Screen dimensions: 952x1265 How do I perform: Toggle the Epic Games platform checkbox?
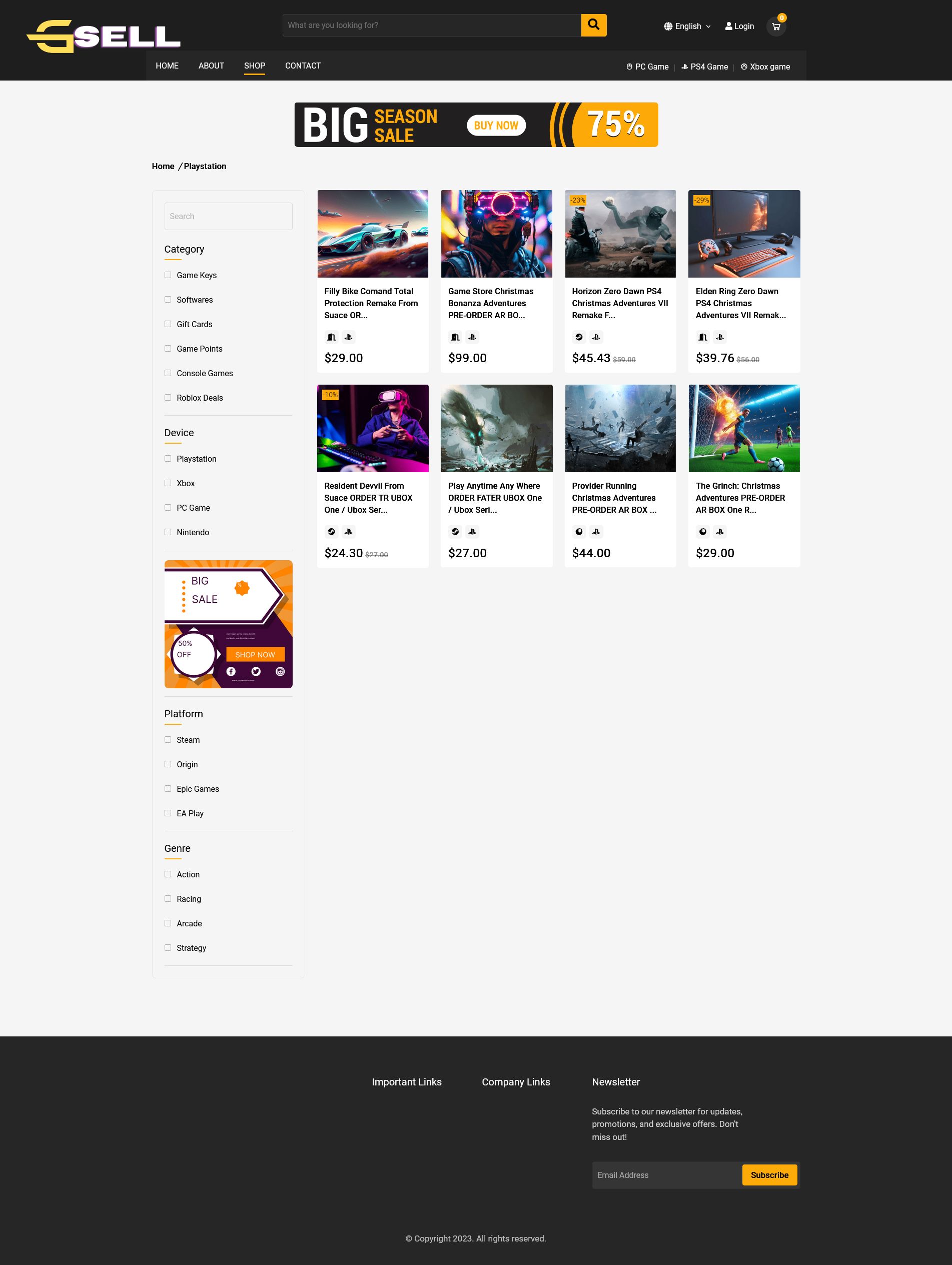(168, 789)
